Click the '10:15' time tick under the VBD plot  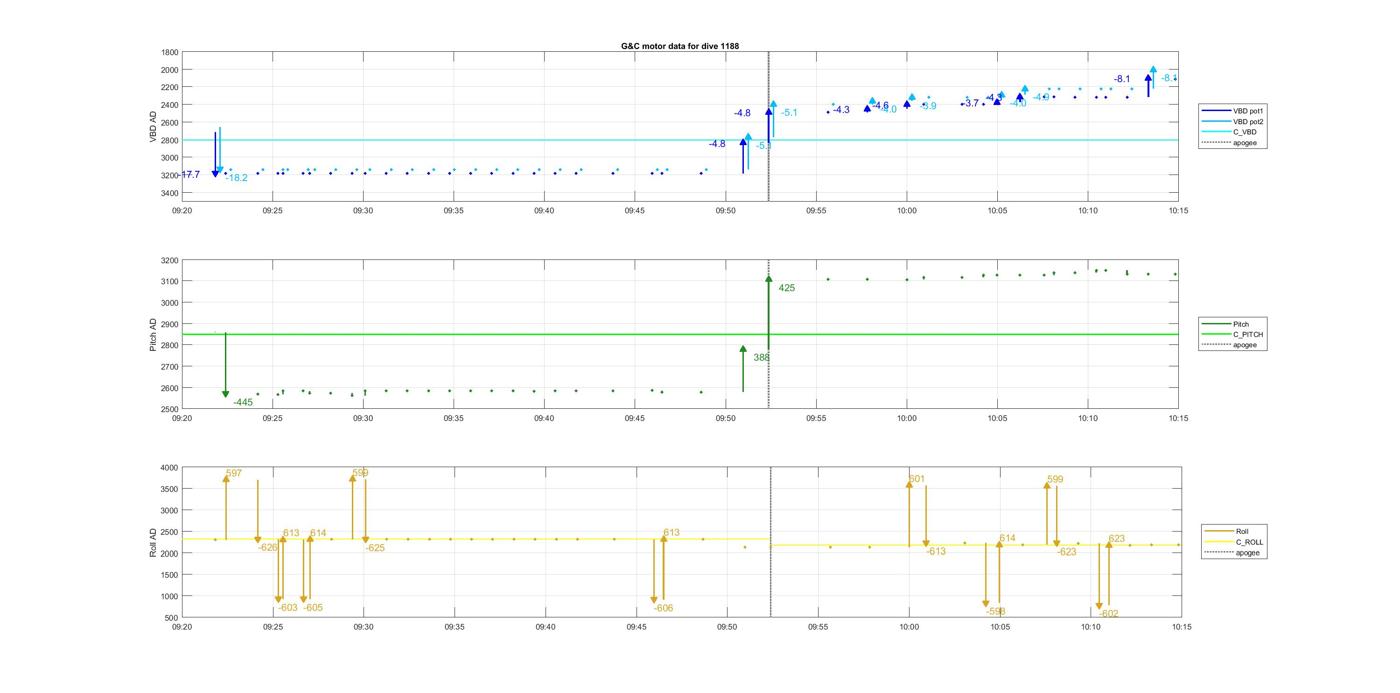pyautogui.click(x=1178, y=211)
